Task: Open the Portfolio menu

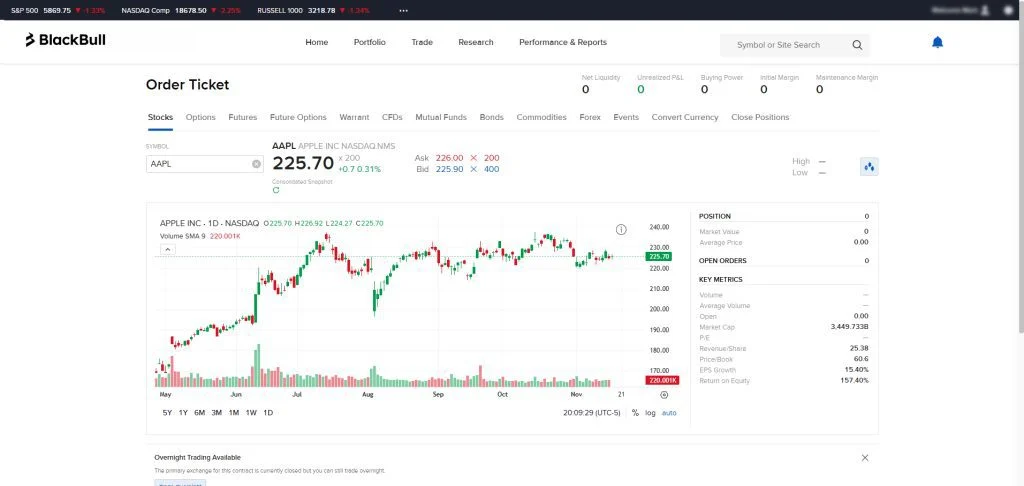Action: [x=370, y=42]
